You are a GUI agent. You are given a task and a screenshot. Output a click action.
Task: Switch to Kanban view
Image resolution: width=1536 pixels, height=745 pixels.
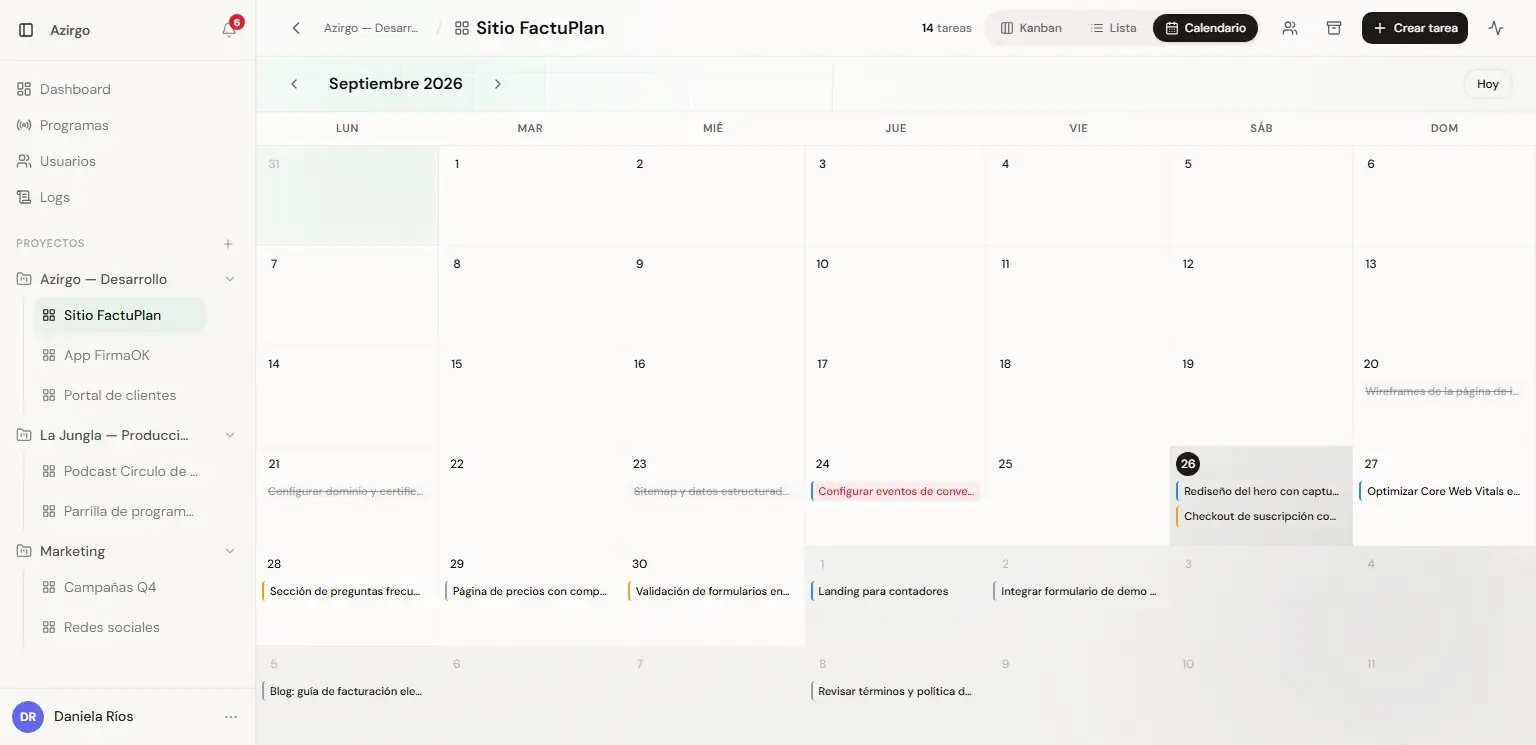(1031, 28)
